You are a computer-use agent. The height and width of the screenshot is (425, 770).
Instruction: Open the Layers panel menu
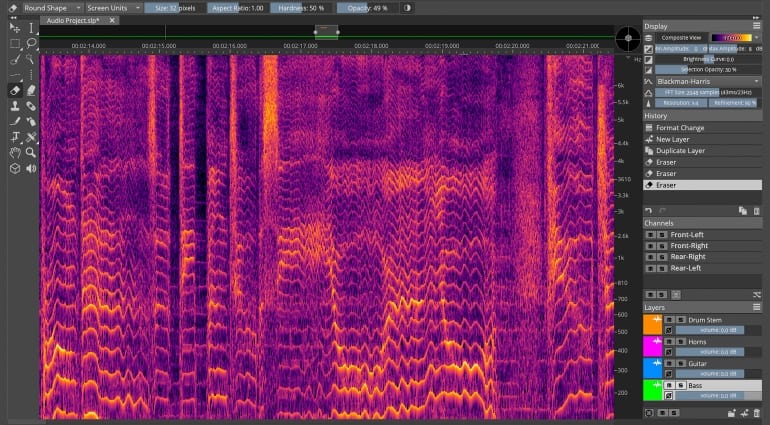click(x=756, y=307)
